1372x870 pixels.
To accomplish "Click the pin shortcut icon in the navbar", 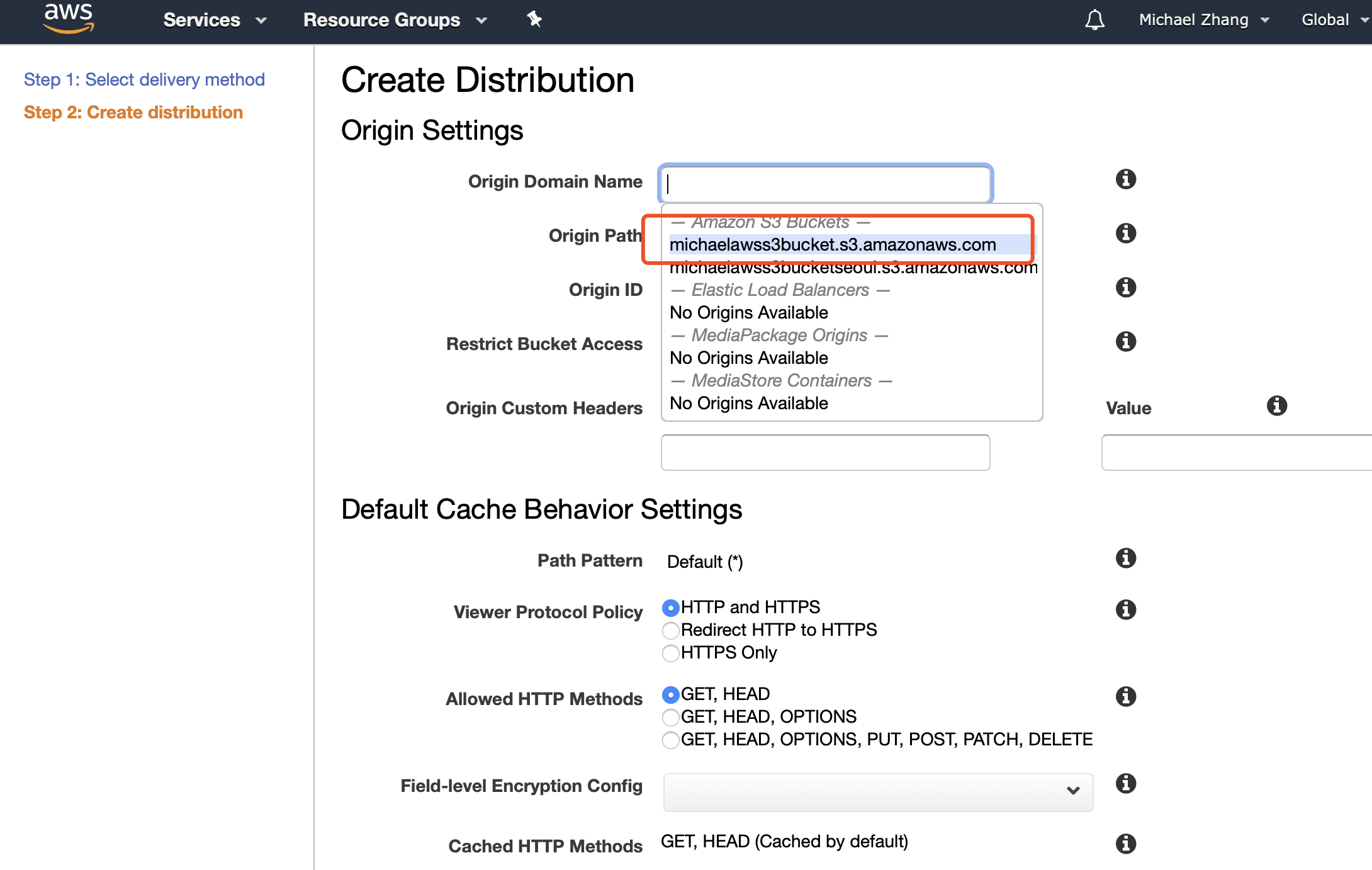I will [x=534, y=20].
